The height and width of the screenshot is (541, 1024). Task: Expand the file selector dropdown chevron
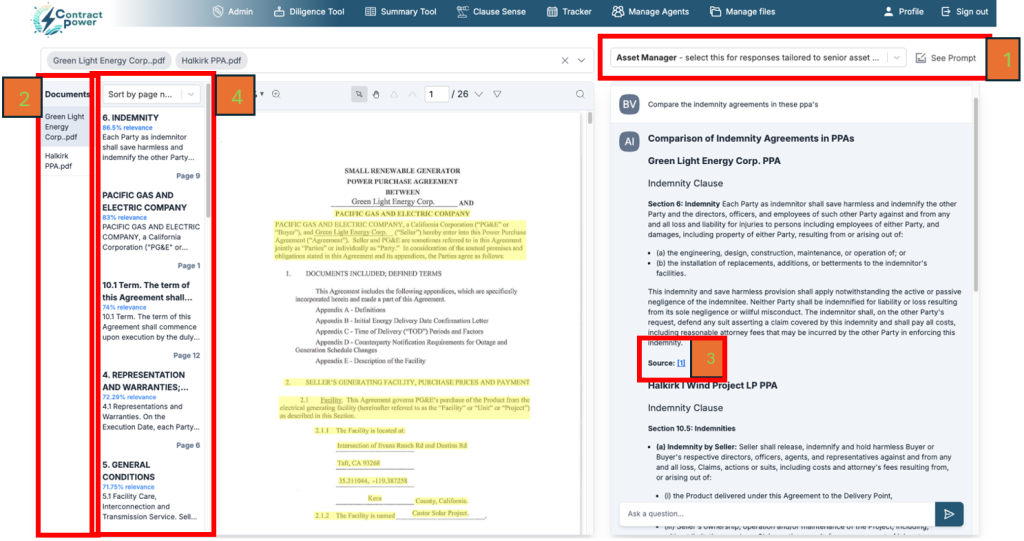click(x=582, y=61)
